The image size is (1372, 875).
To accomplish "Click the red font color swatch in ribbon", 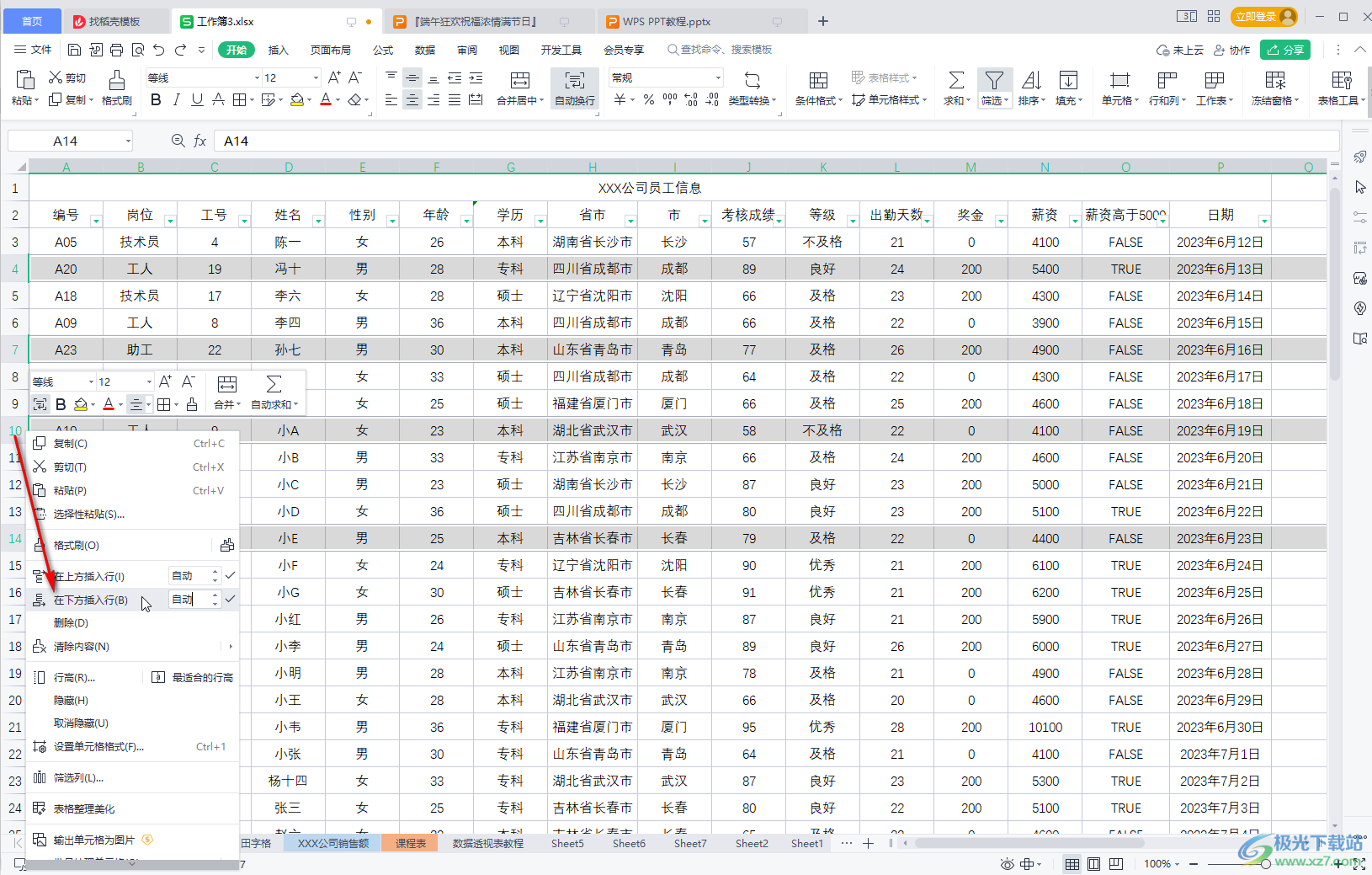I will point(326,100).
